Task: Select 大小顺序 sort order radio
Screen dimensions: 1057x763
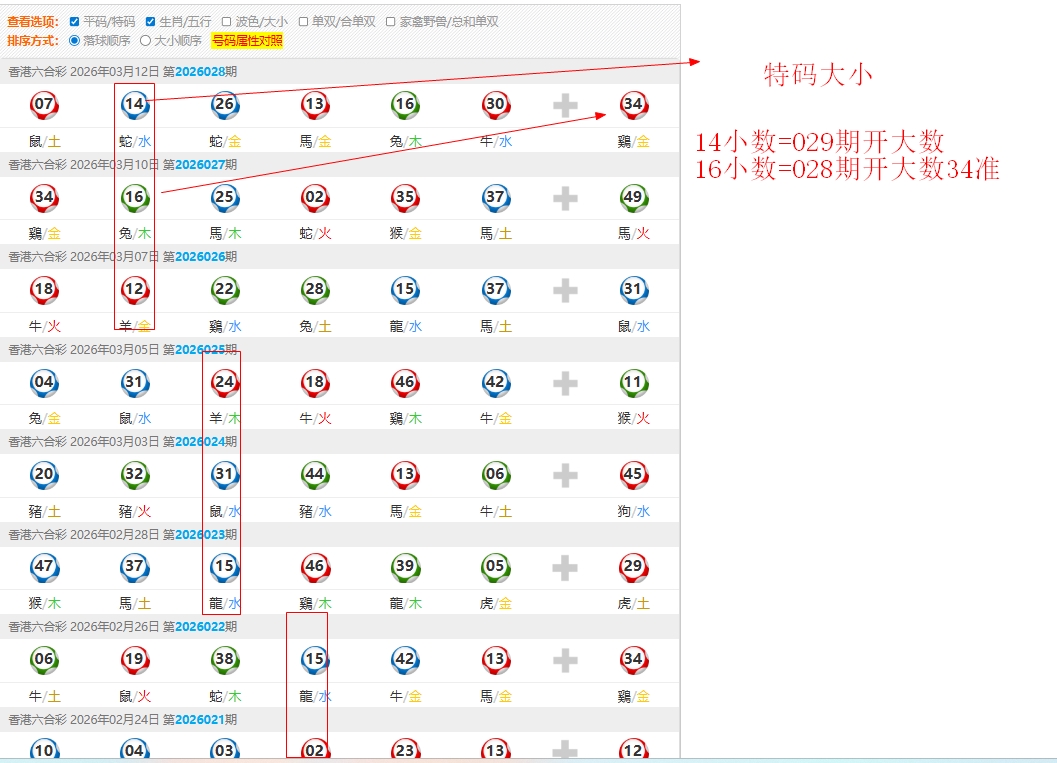Action: pyautogui.click(x=146, y=41)
